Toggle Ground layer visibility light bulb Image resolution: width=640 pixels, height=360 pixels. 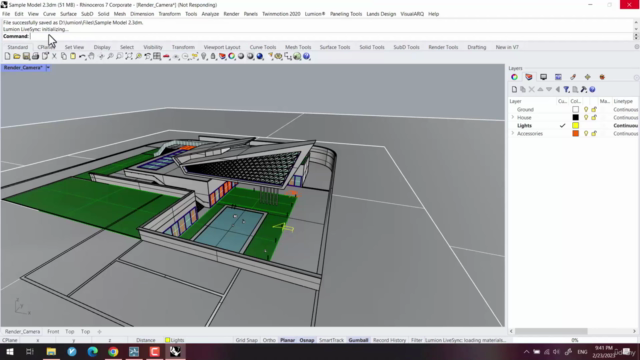point(586,109)
